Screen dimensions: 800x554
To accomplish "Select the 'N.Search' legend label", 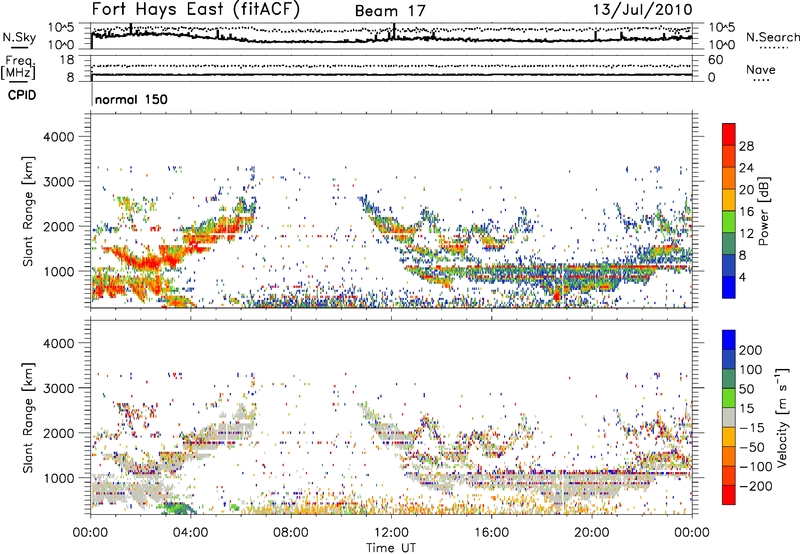I will (772, 37).
